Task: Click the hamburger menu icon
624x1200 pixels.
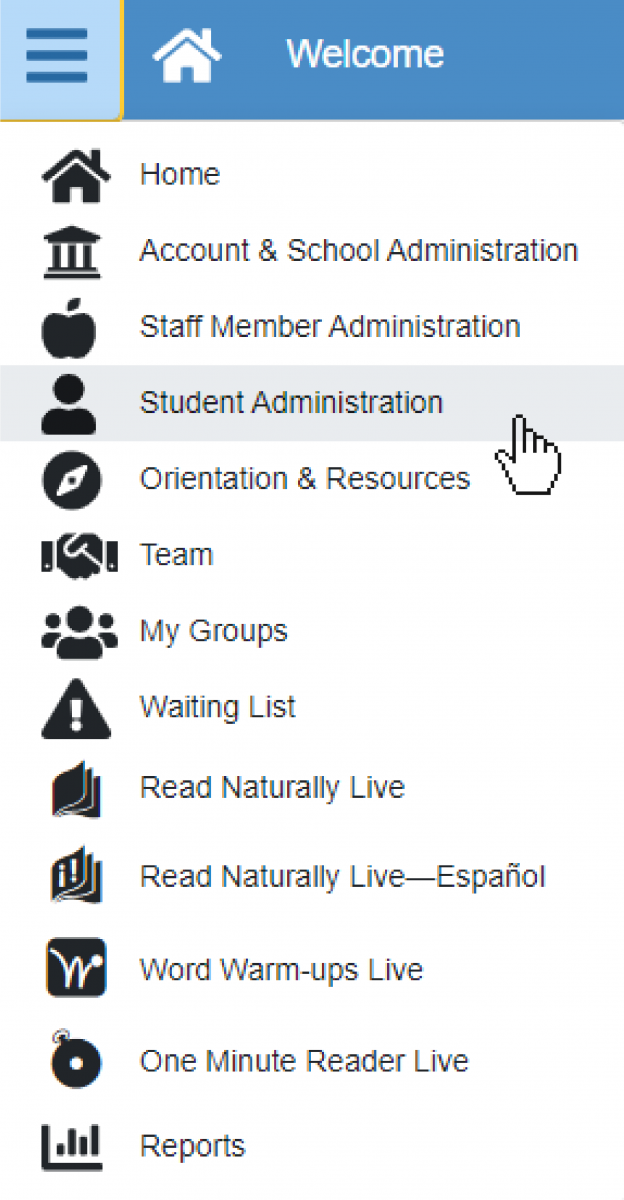Action: 57,55
